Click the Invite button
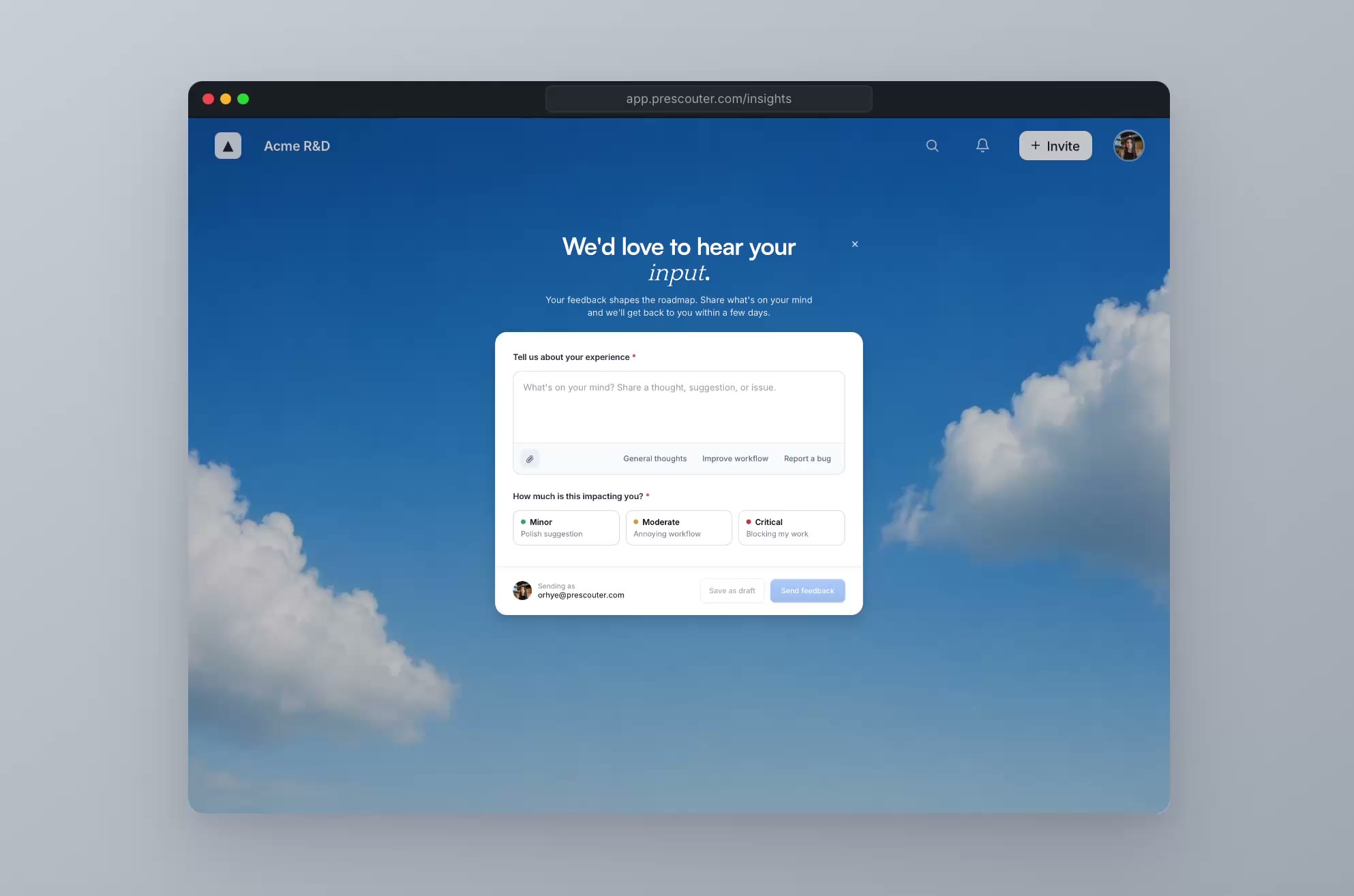Screen dimensions: 1354x896 [x=1055, y=146]
